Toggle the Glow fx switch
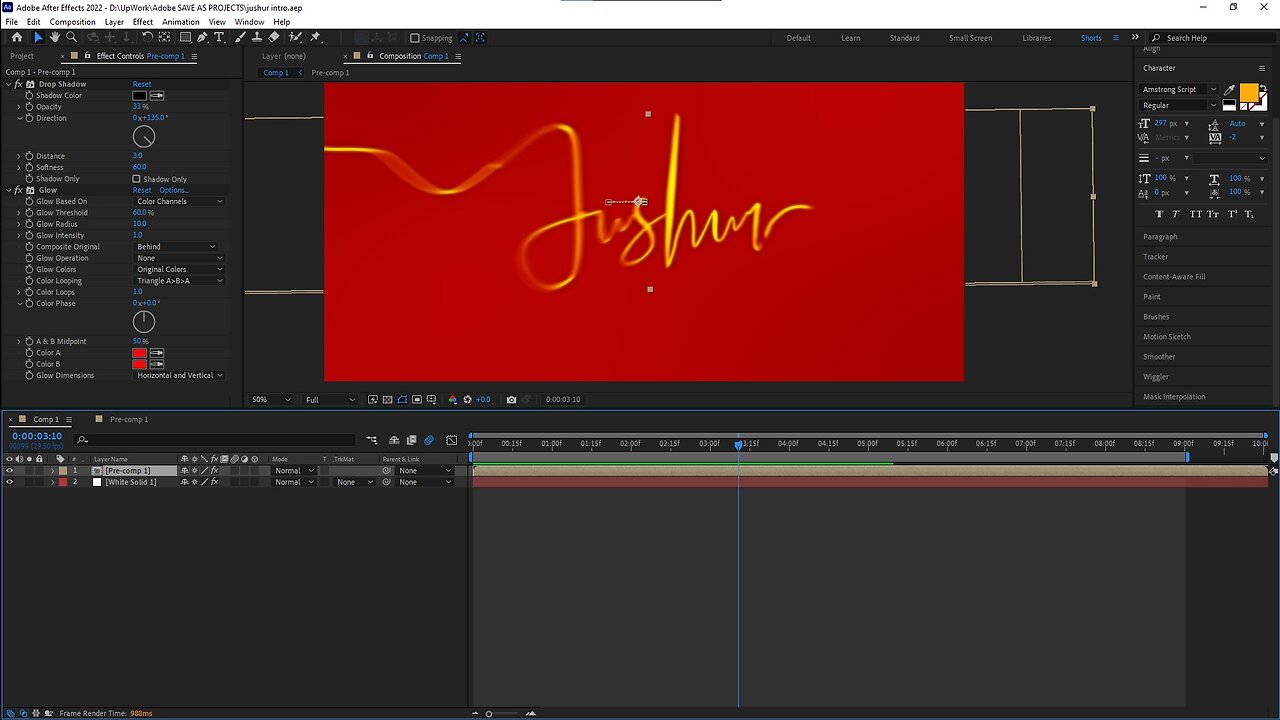This screenshot has height=720, width=1280. click(x=19, y=190)
